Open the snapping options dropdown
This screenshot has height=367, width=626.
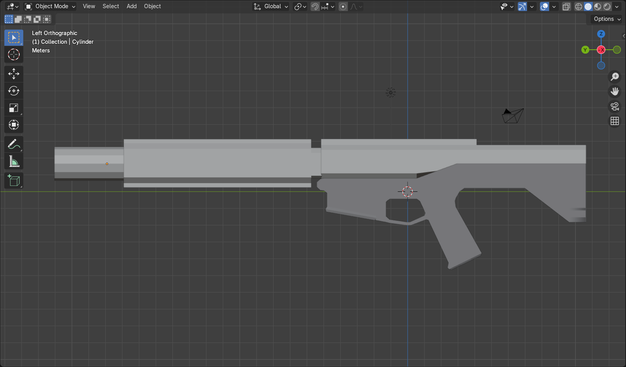327,6
